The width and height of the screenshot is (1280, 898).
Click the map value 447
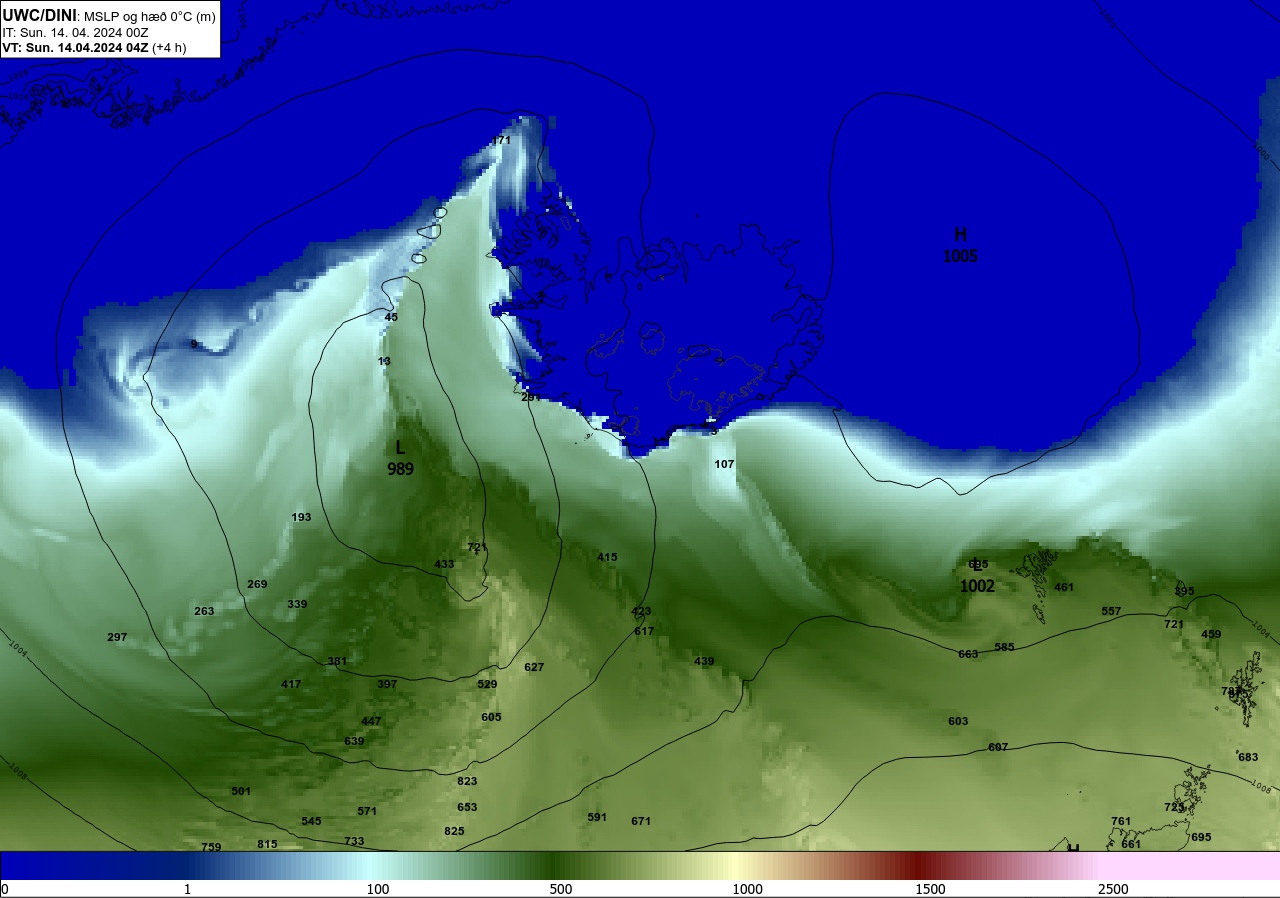(371, 721)
